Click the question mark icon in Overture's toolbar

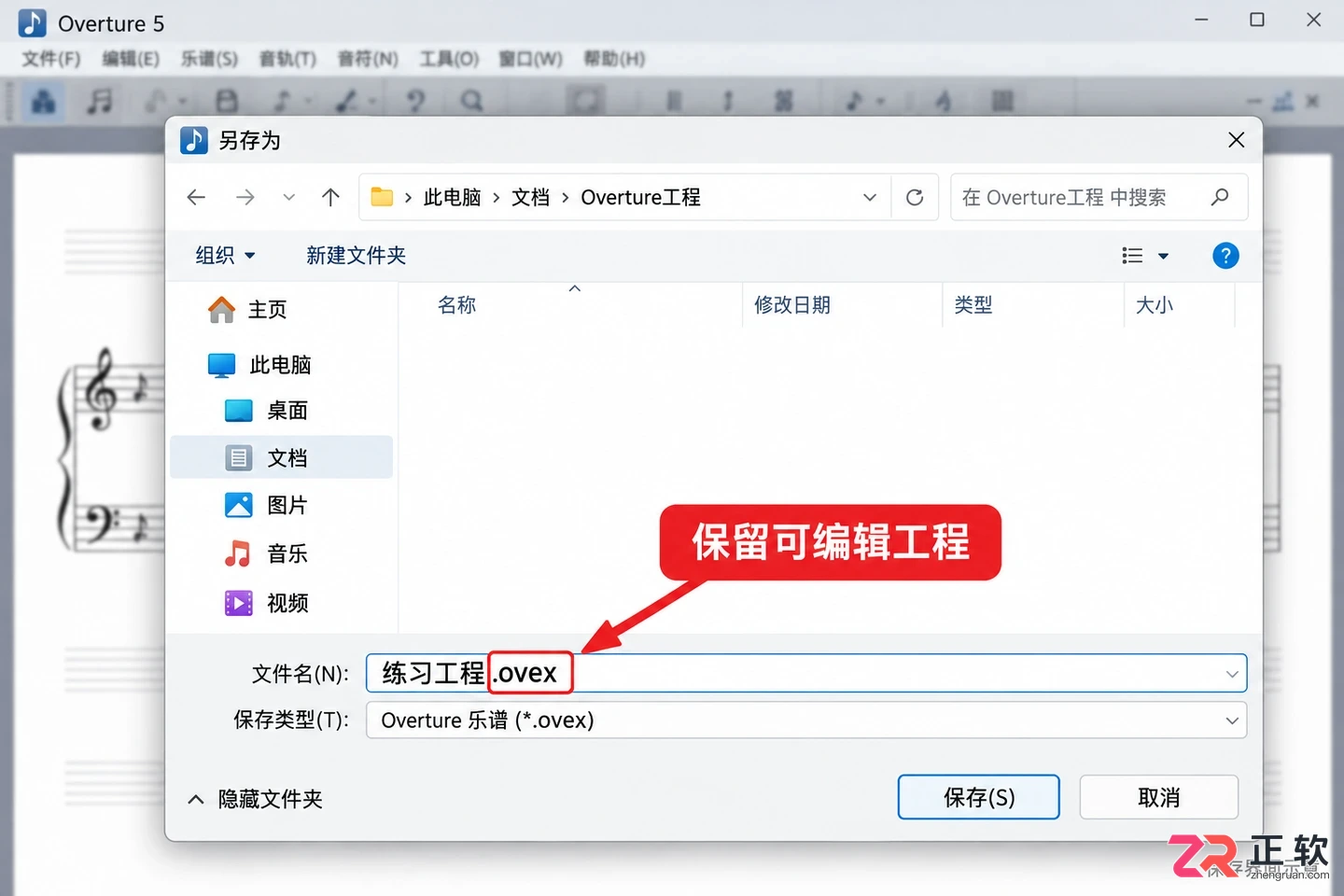tap(416, 100)
